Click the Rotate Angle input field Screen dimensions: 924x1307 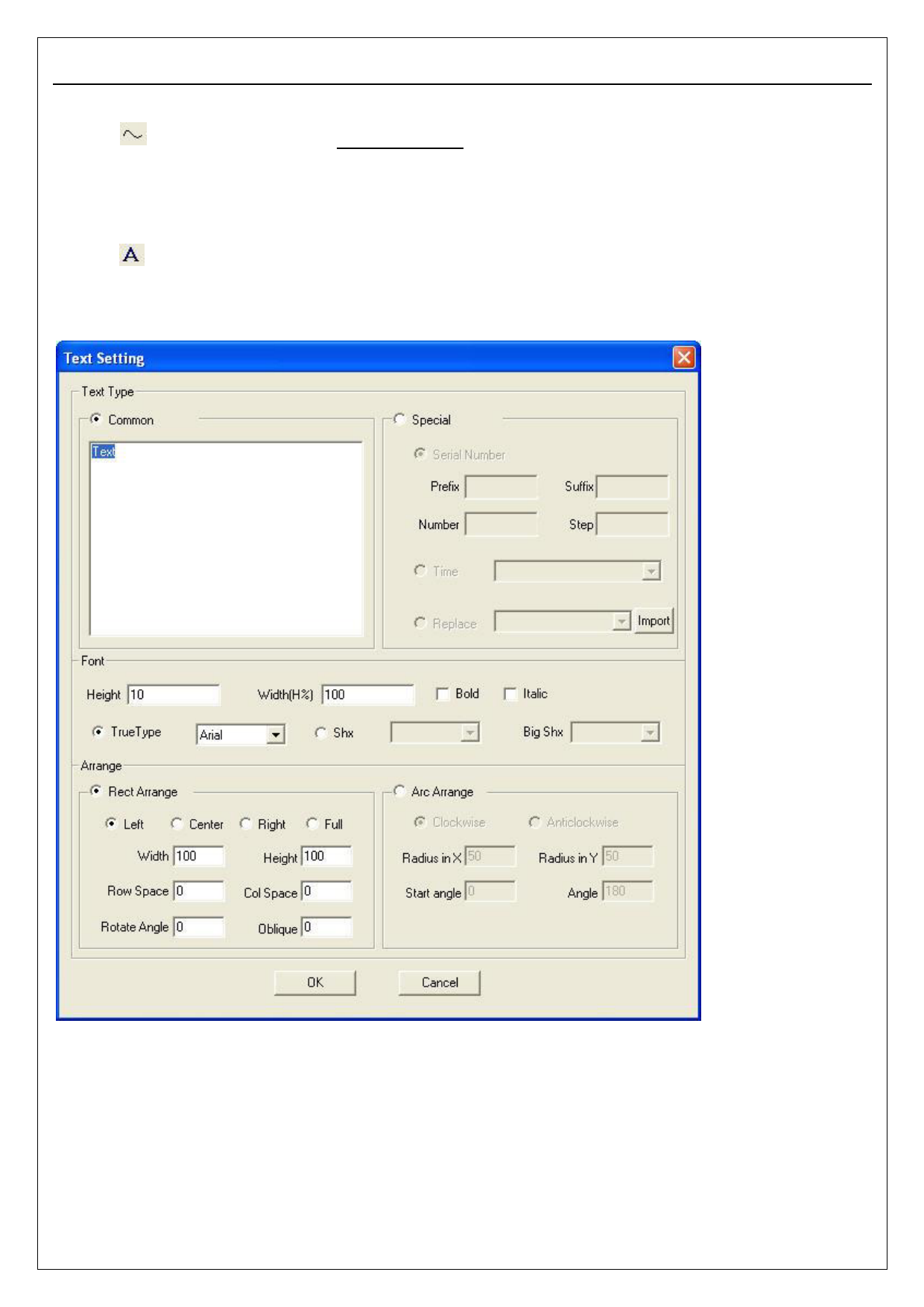tap(199, 927)
